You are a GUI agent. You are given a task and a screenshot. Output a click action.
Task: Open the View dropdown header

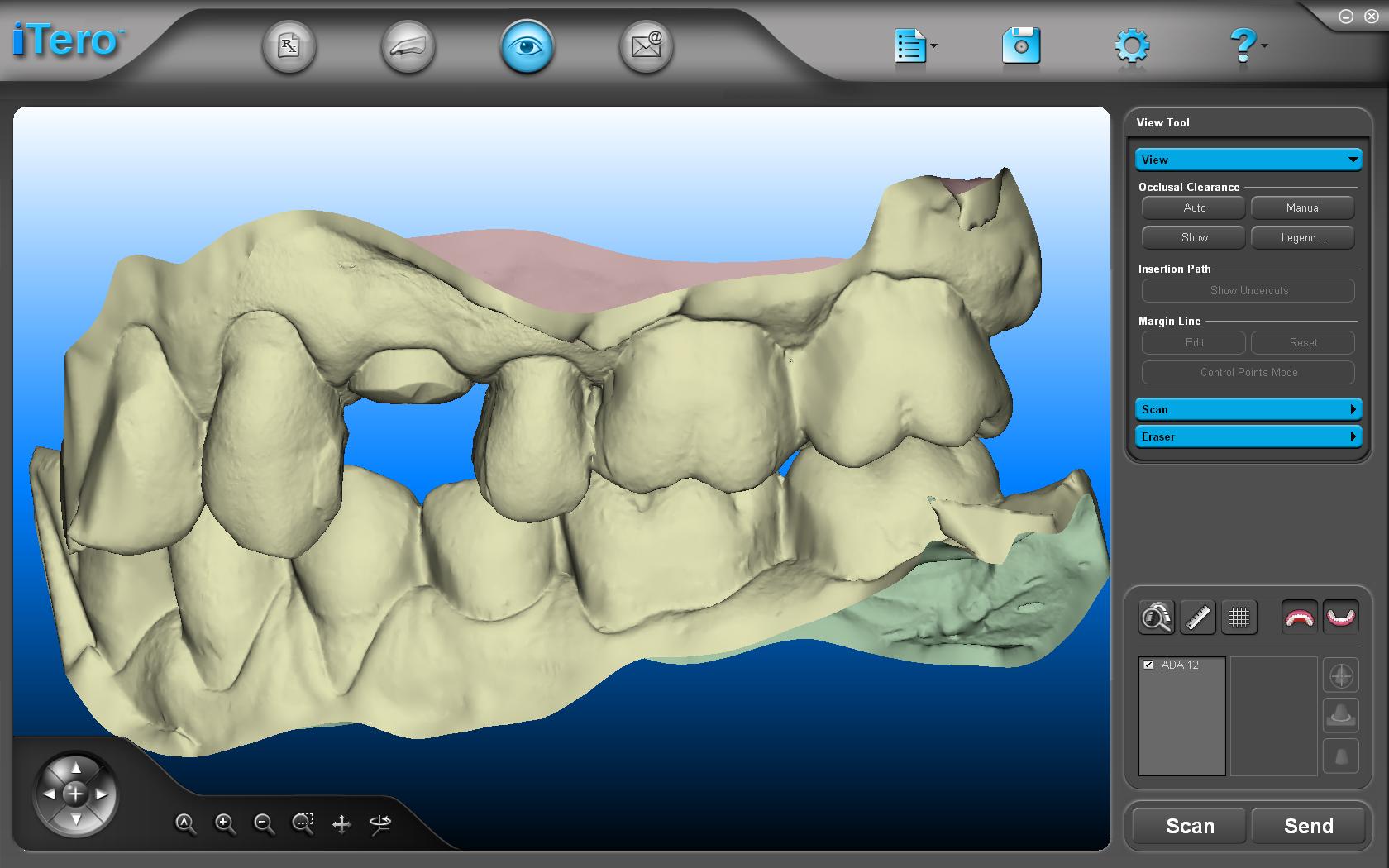[1248, 160]
